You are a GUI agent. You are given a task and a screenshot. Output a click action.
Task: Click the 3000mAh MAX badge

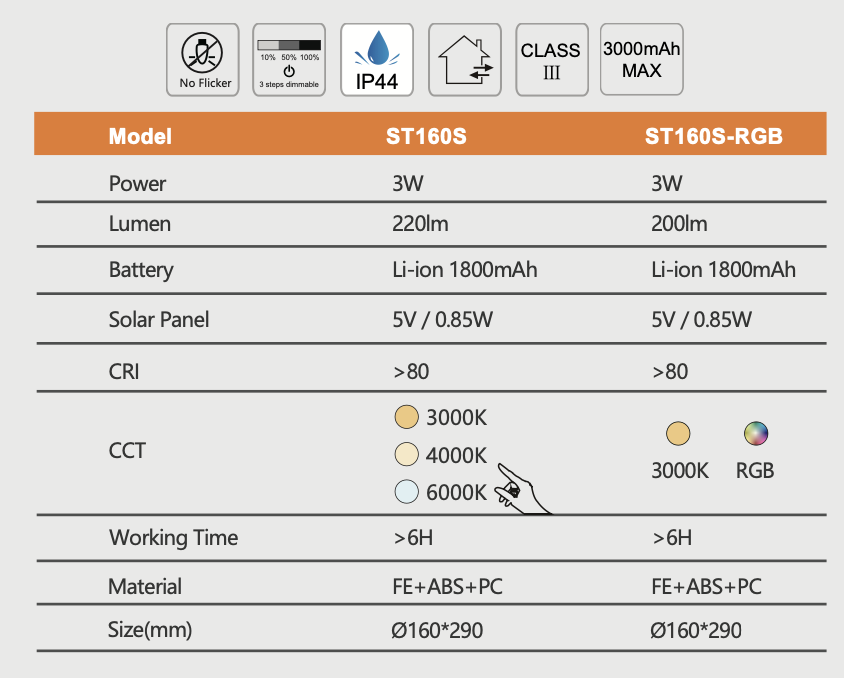641,60
